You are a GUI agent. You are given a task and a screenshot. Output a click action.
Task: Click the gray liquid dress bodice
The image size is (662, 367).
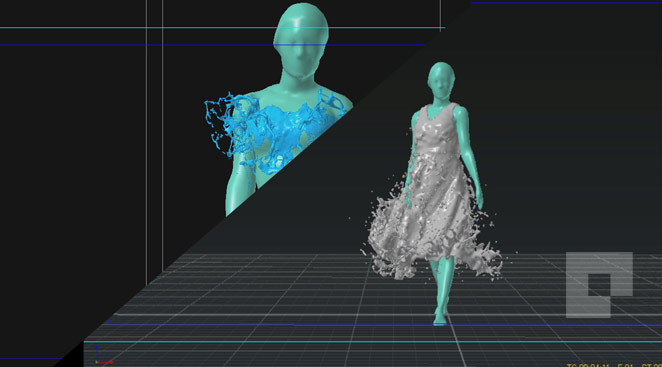(x=437, y=135)
